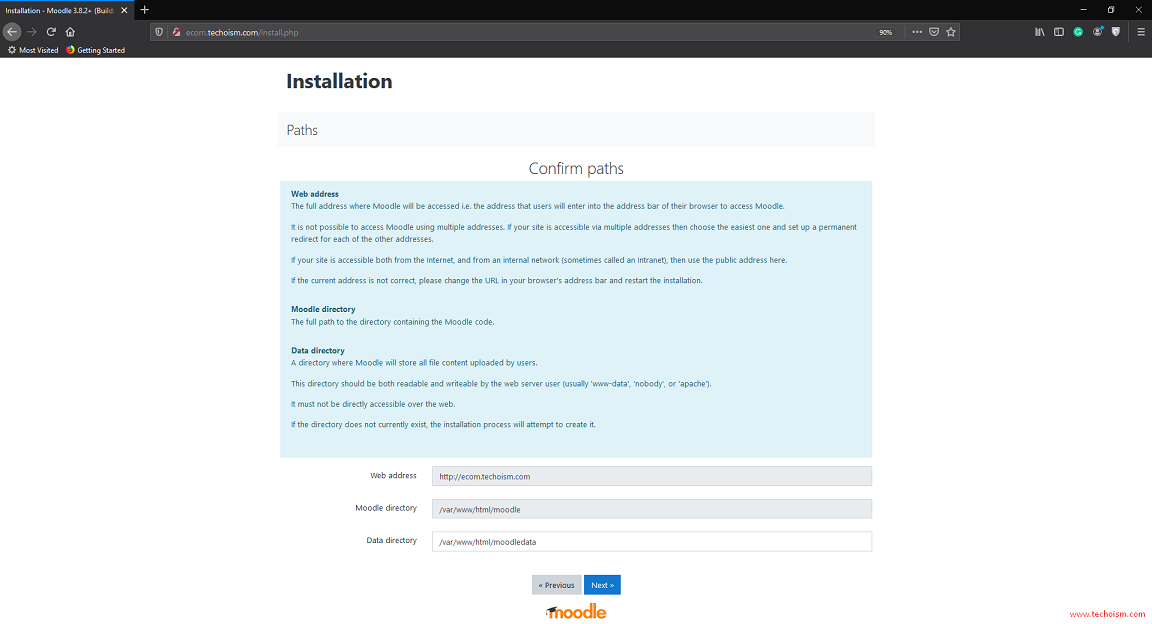
Task: Click the bold "Web address" heading in info box
Action: point(314,194)
